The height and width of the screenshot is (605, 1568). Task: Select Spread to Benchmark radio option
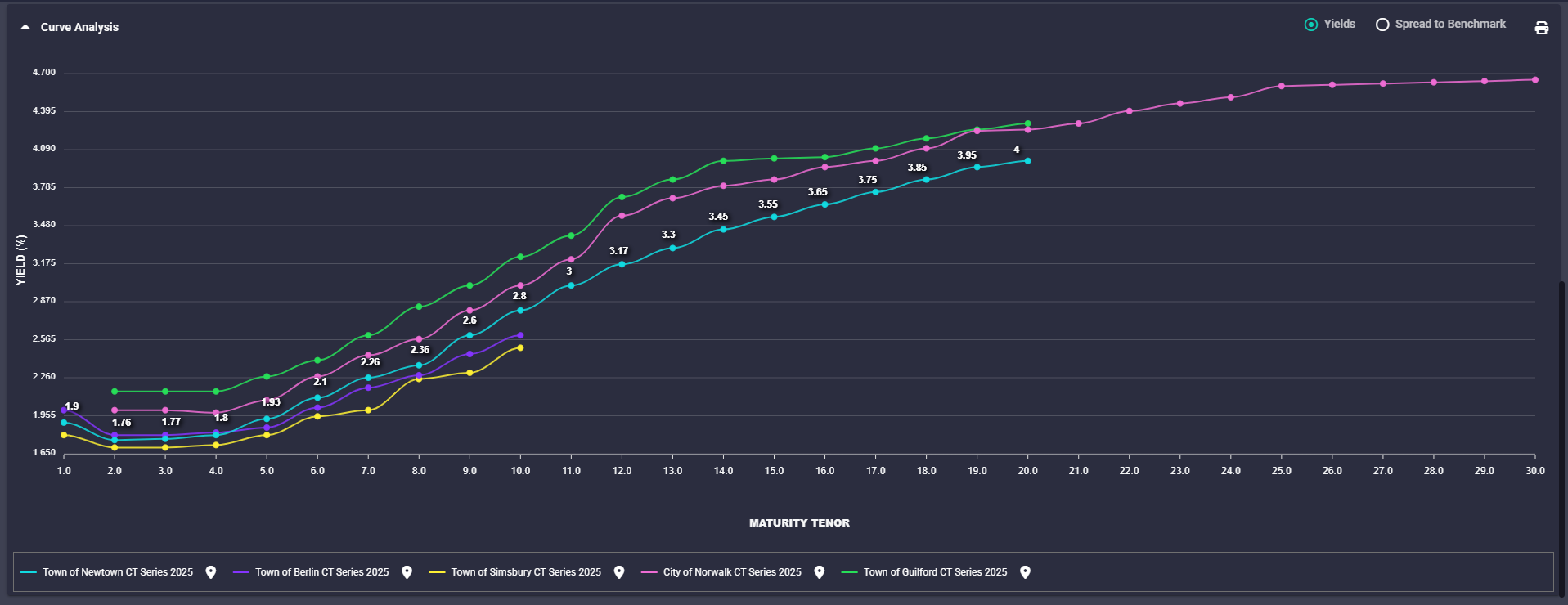1382,25
